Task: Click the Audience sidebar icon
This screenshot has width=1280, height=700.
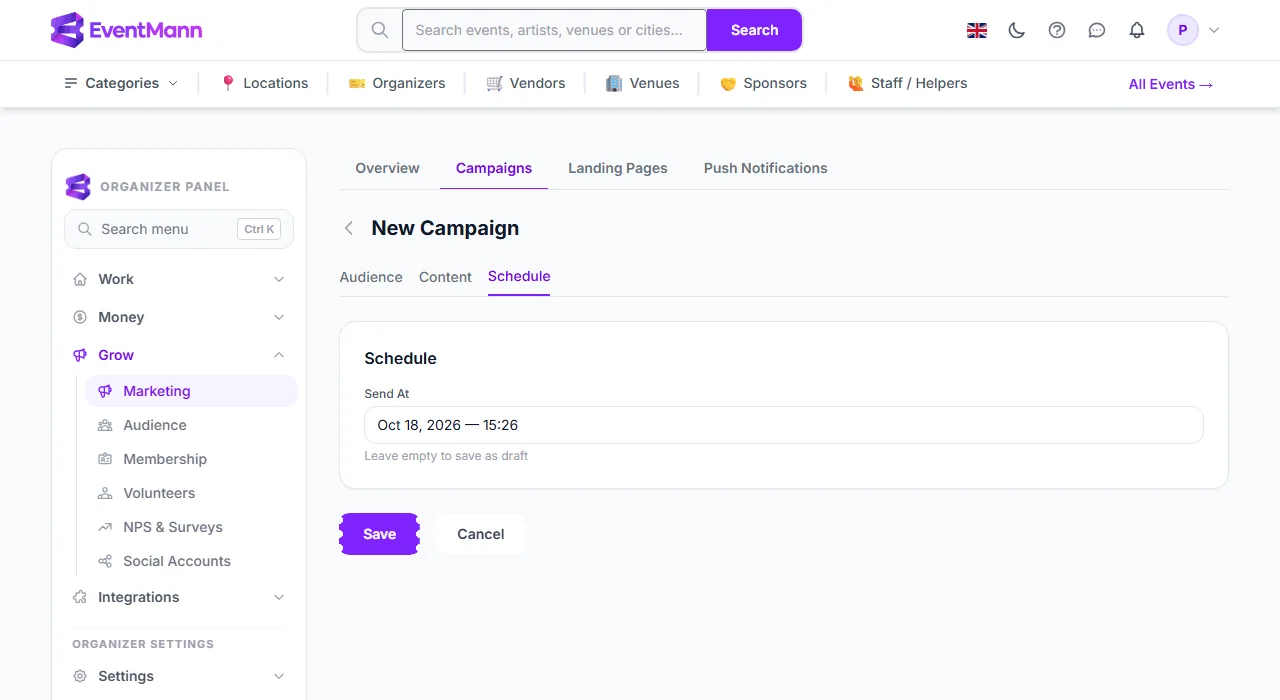Action: (x=105, y=425)
